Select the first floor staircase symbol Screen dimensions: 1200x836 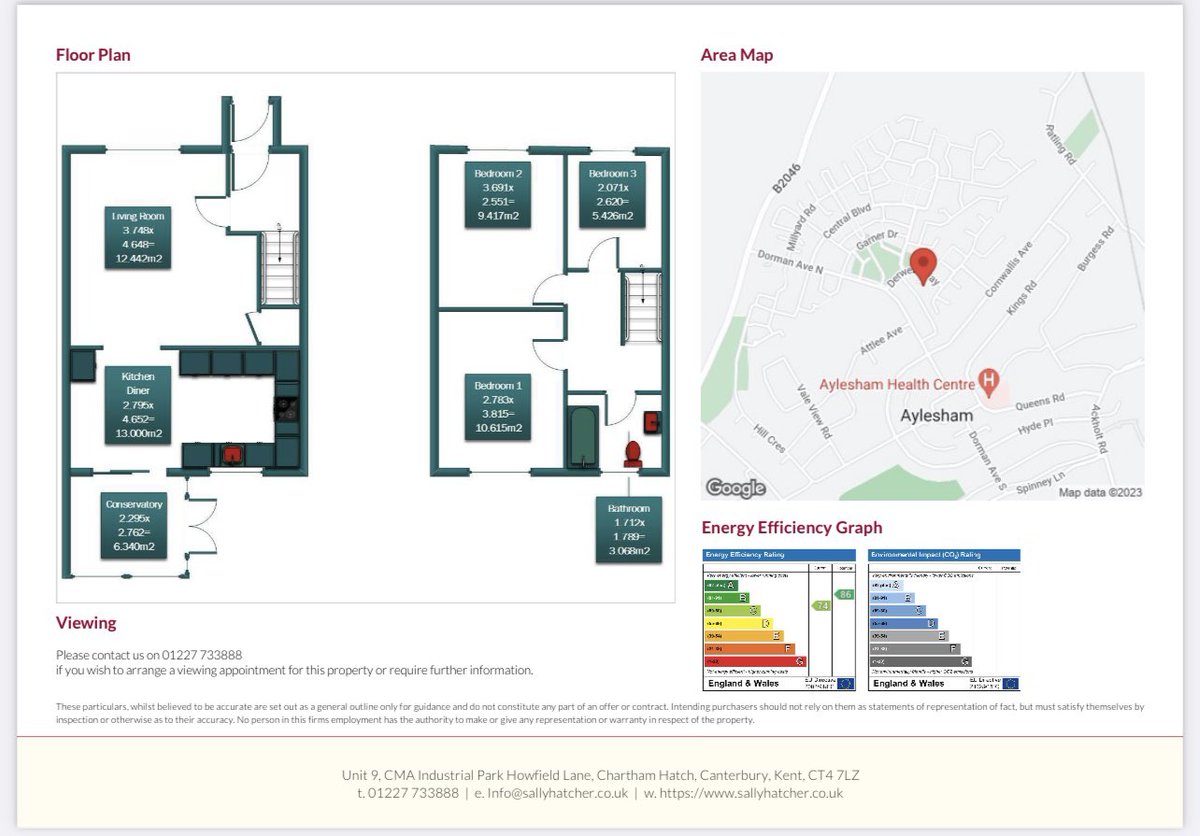[642, 308]
